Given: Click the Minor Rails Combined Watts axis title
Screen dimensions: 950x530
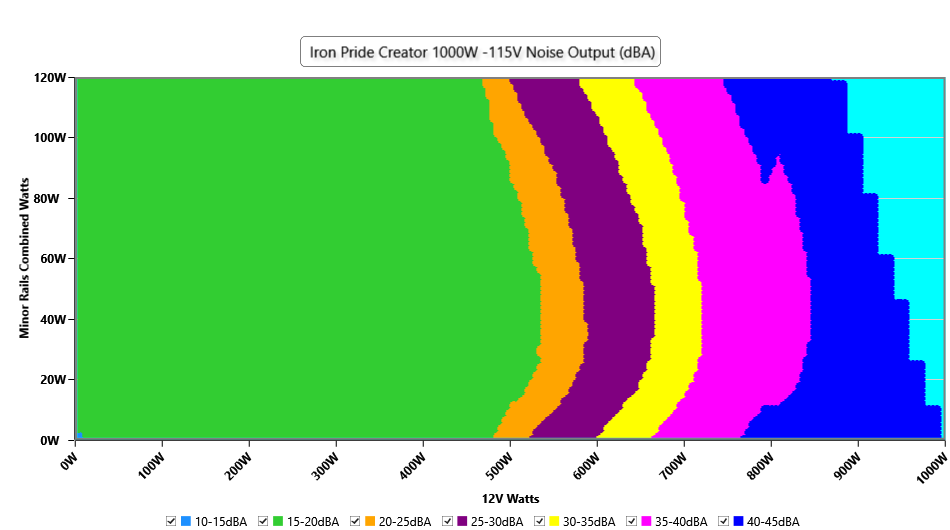Looking at the screenshot, I should (24, 259).
